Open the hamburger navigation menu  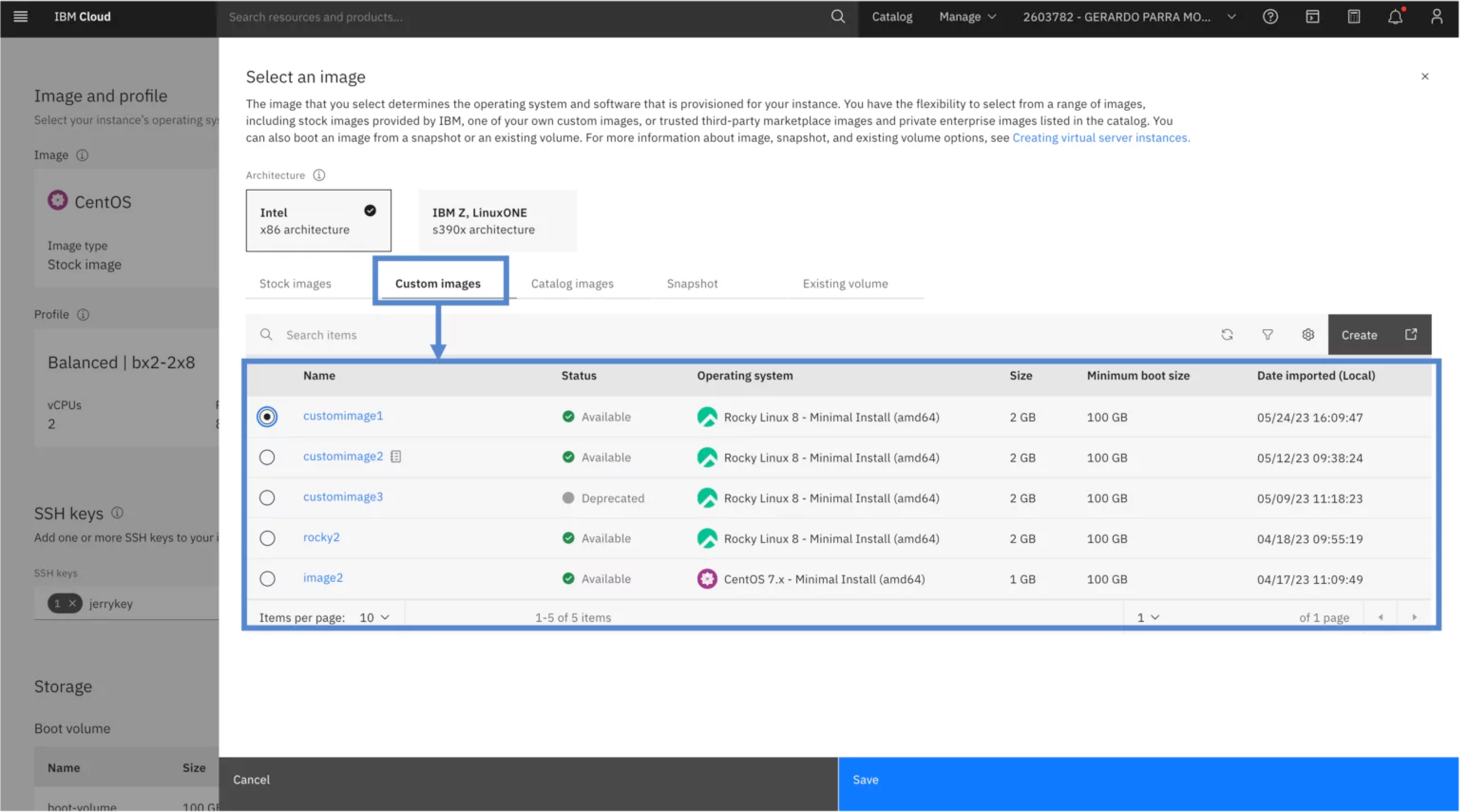20,17
